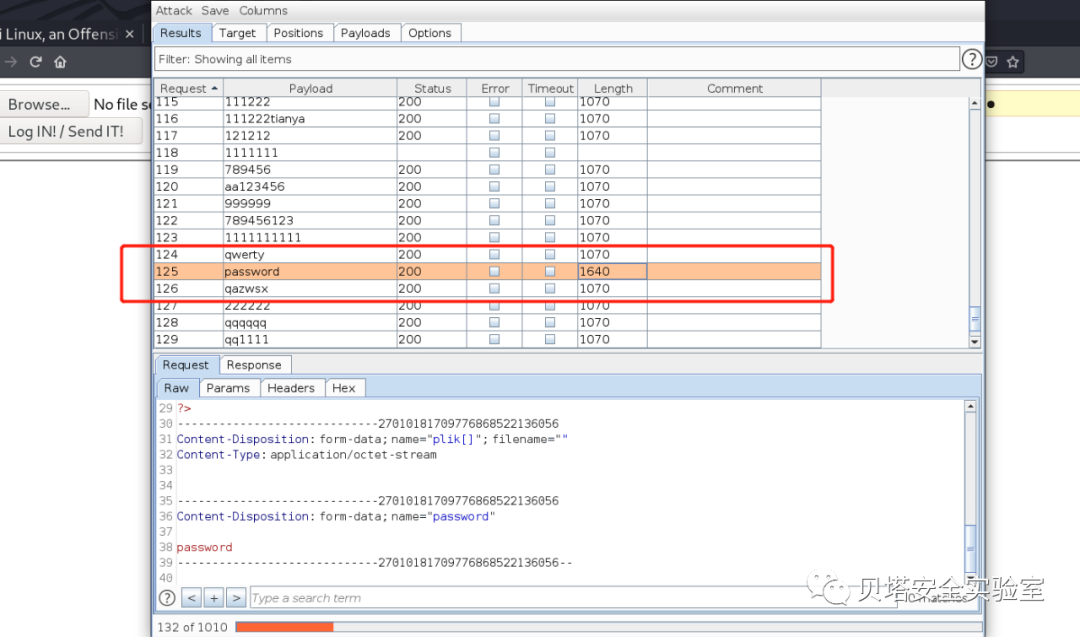This screenshot has height=637, width=1080.
Task: Click the request viewer scrollbar thumb
Action: point(970,547)
